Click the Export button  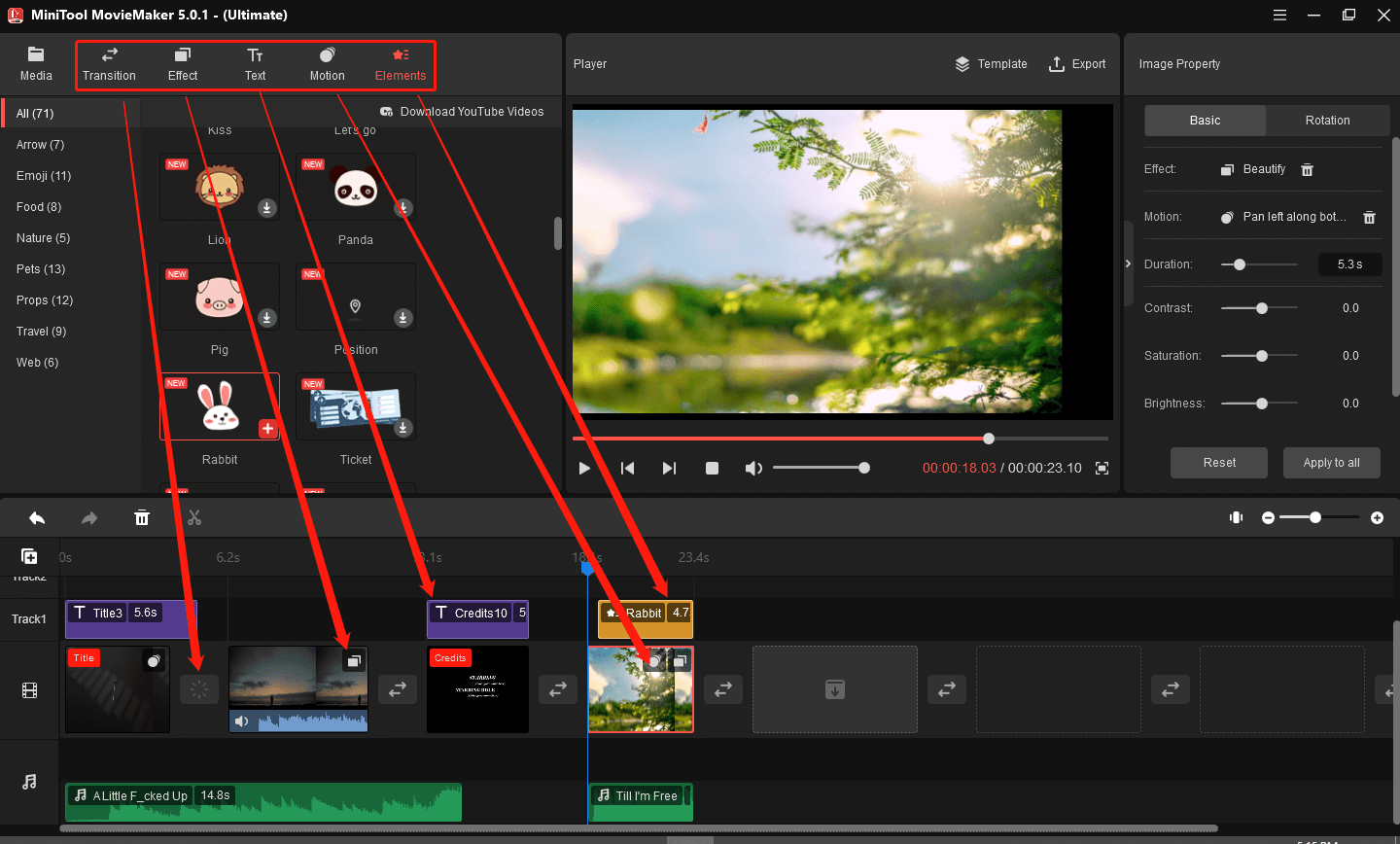click(1077, 63)
